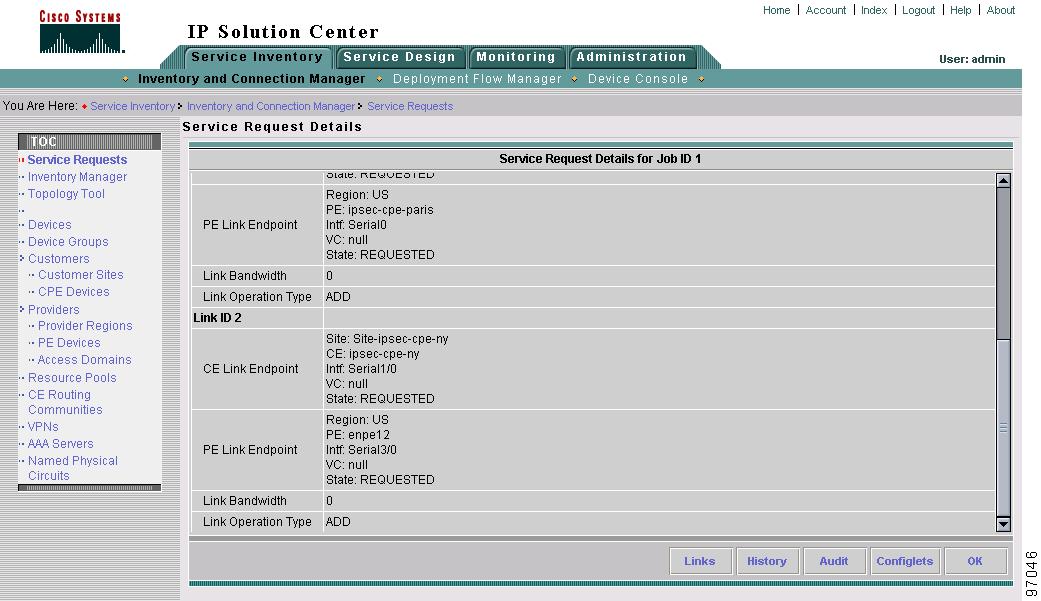1041x601 pixels.
Task: Click the details table scrollbar thumb
Action: 1003,429
